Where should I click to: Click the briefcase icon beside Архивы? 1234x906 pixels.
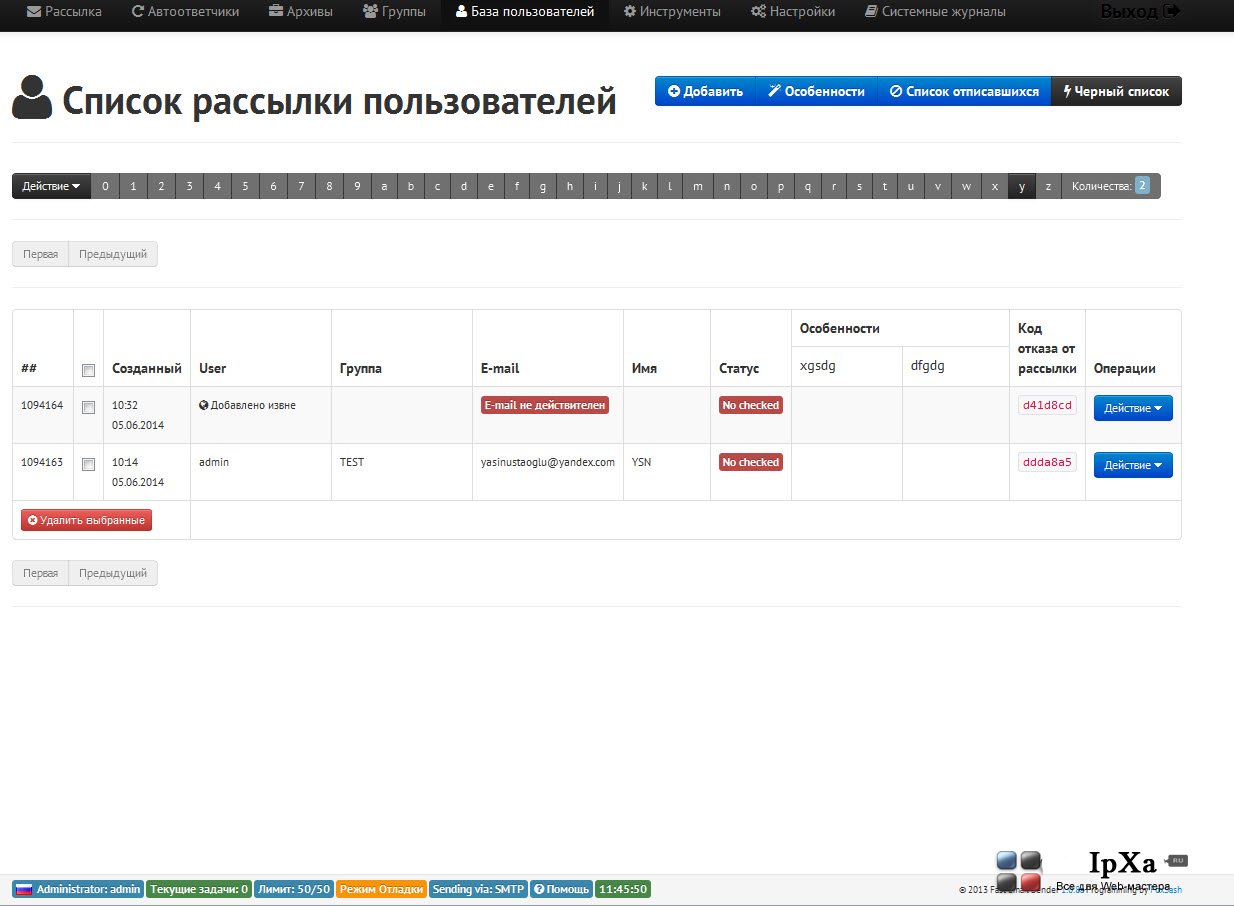276,12
